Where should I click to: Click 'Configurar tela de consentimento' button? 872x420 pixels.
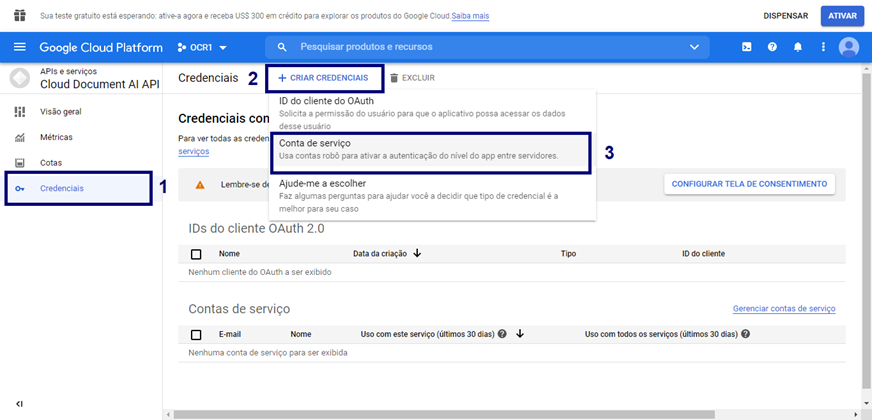click(749, 184)
